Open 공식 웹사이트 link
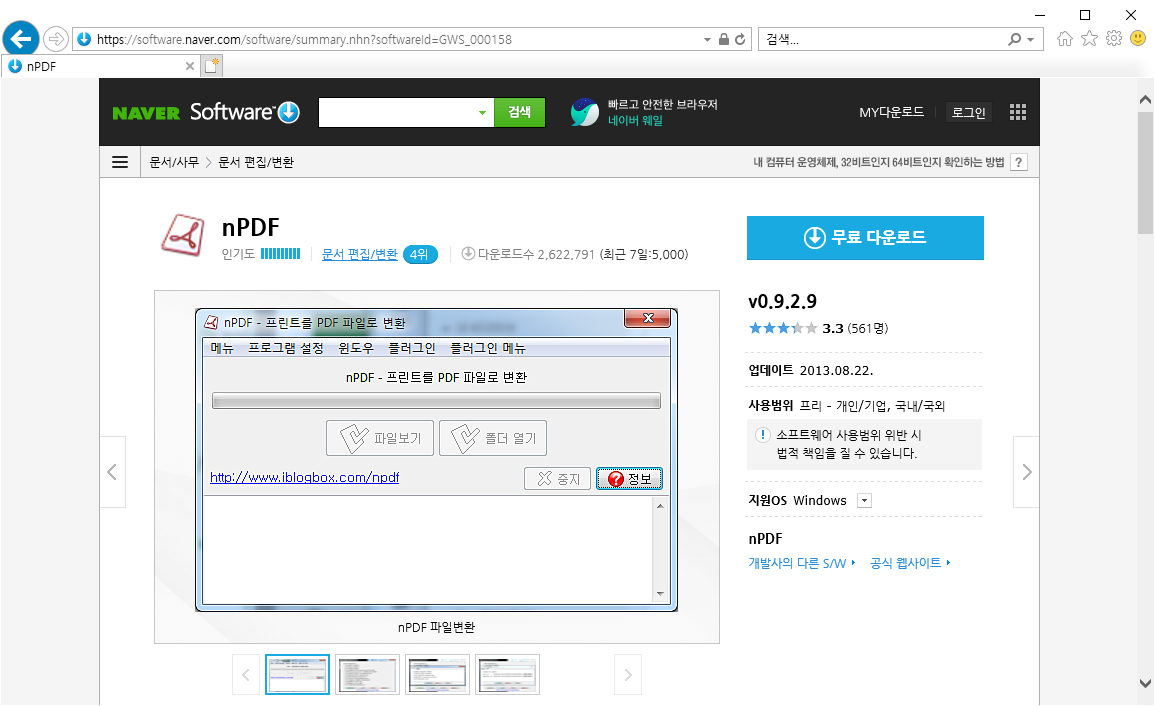The image size is (1155, 706). coord(910,563)
